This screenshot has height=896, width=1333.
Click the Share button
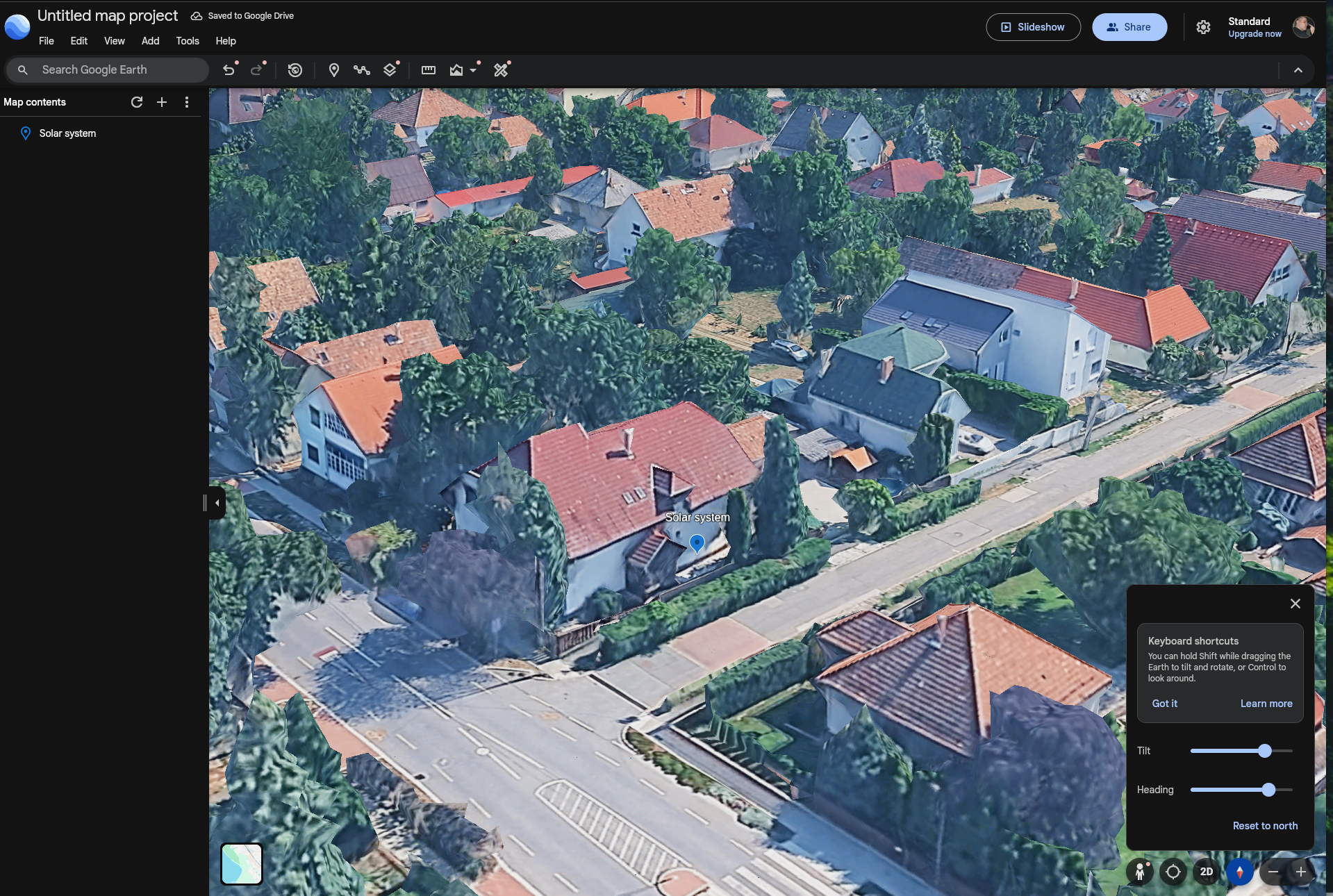coord(1129,27)
